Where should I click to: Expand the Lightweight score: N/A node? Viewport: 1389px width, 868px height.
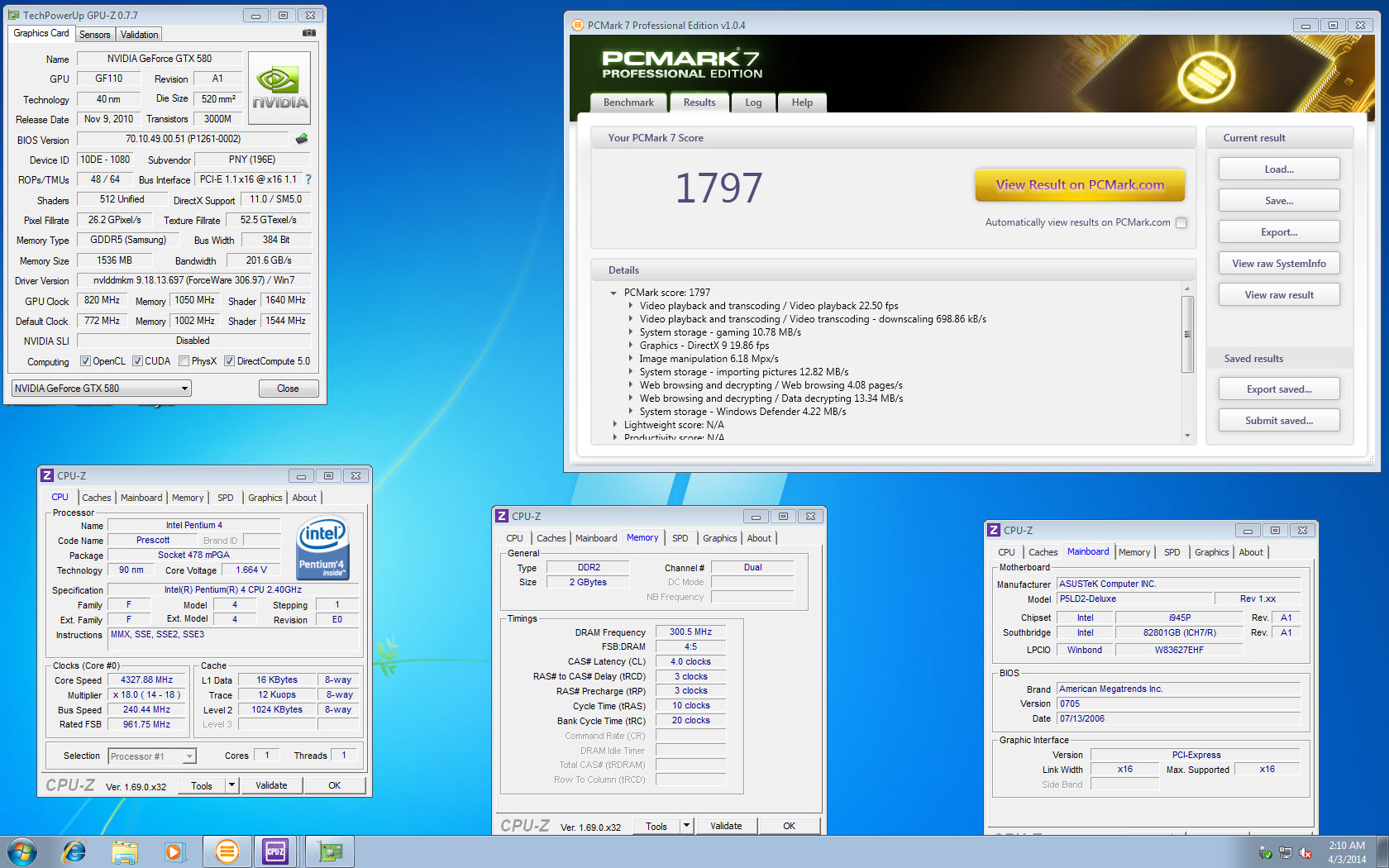tap(614, 425)
